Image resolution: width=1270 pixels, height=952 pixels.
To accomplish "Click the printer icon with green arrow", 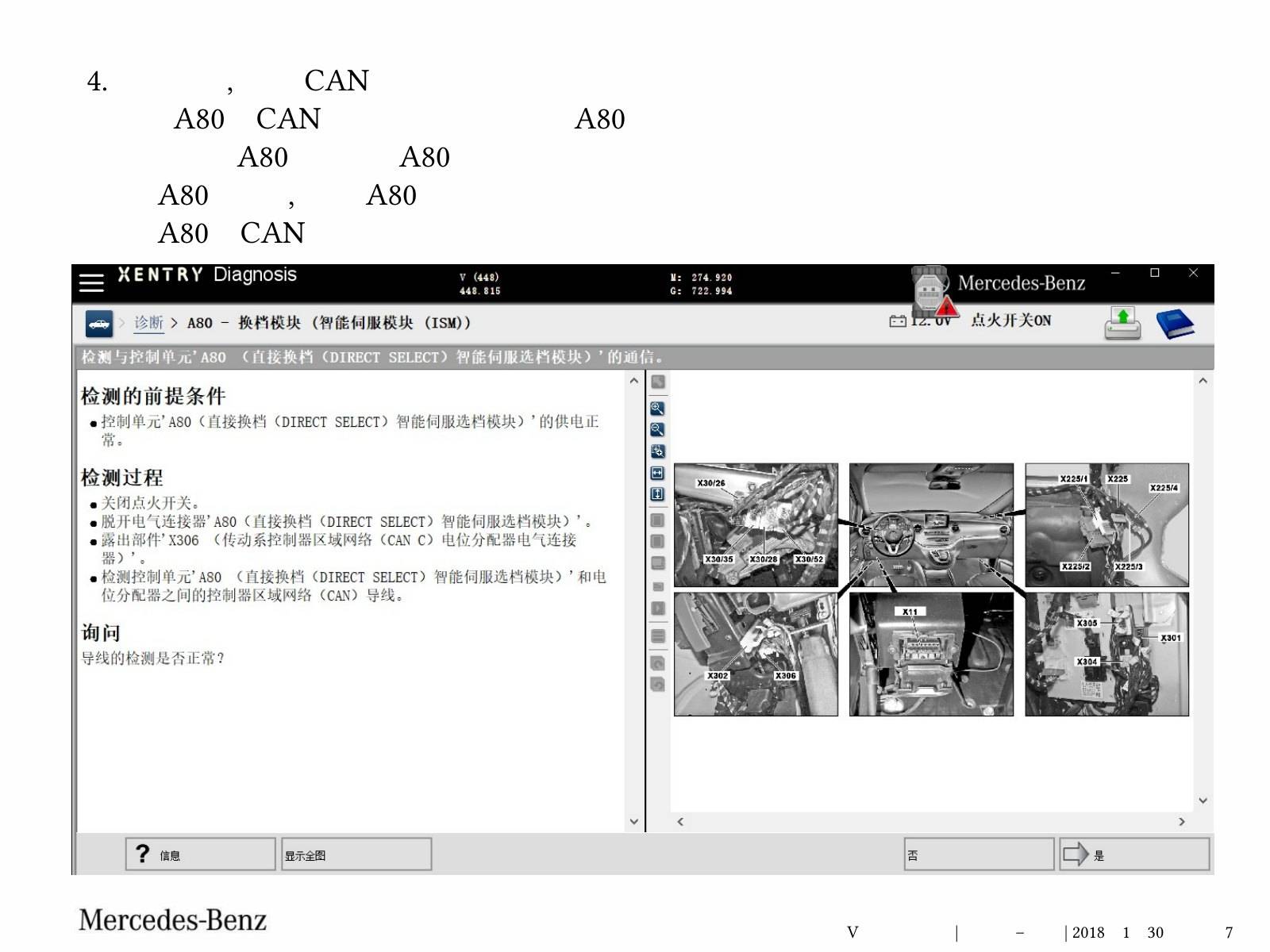I will tap(1123, 324).
